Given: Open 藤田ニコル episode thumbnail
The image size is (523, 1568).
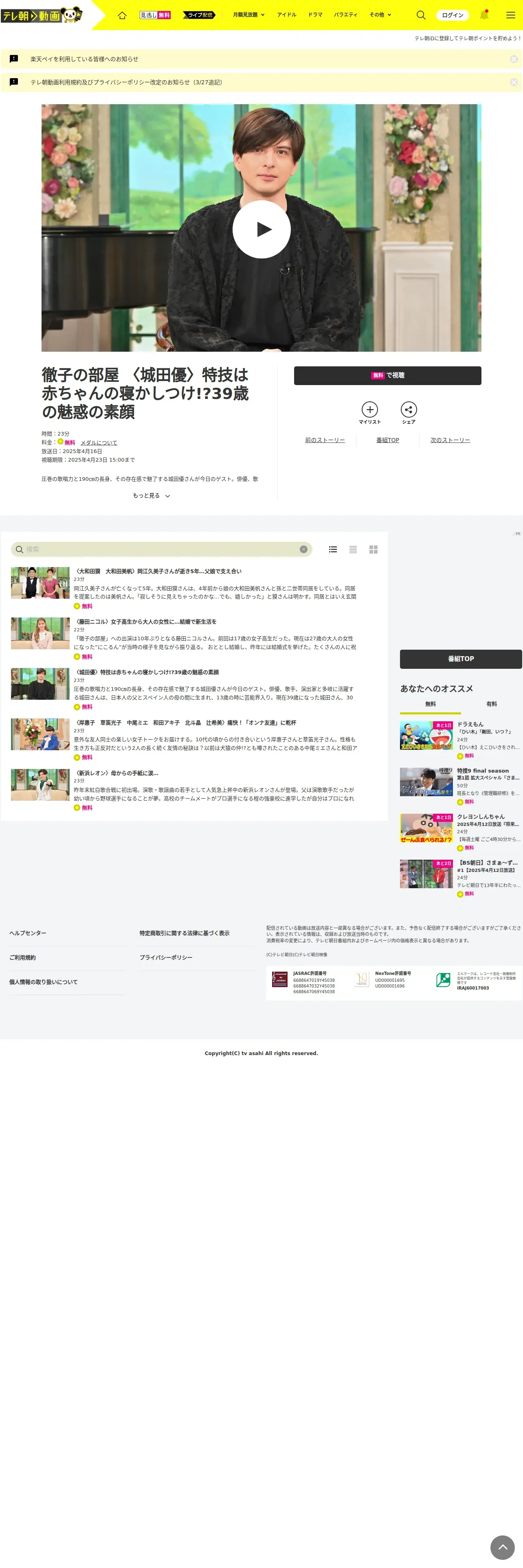Looking at the screenshot, I should point(40,634).
